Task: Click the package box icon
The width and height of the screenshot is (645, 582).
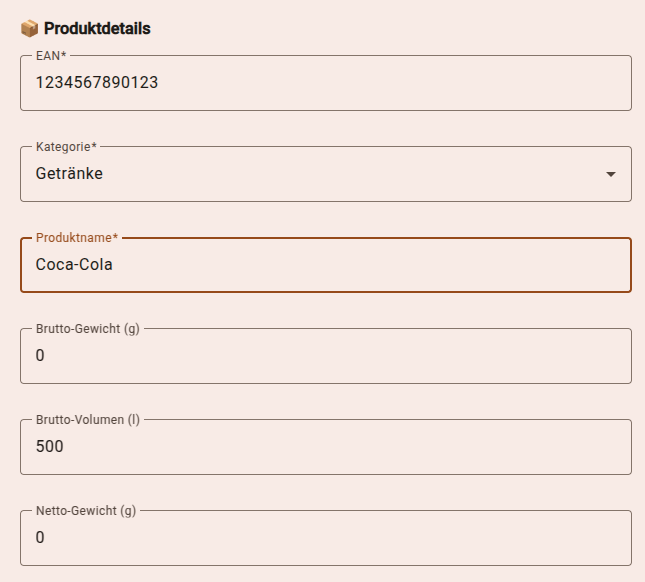Action: pos(29,29)
